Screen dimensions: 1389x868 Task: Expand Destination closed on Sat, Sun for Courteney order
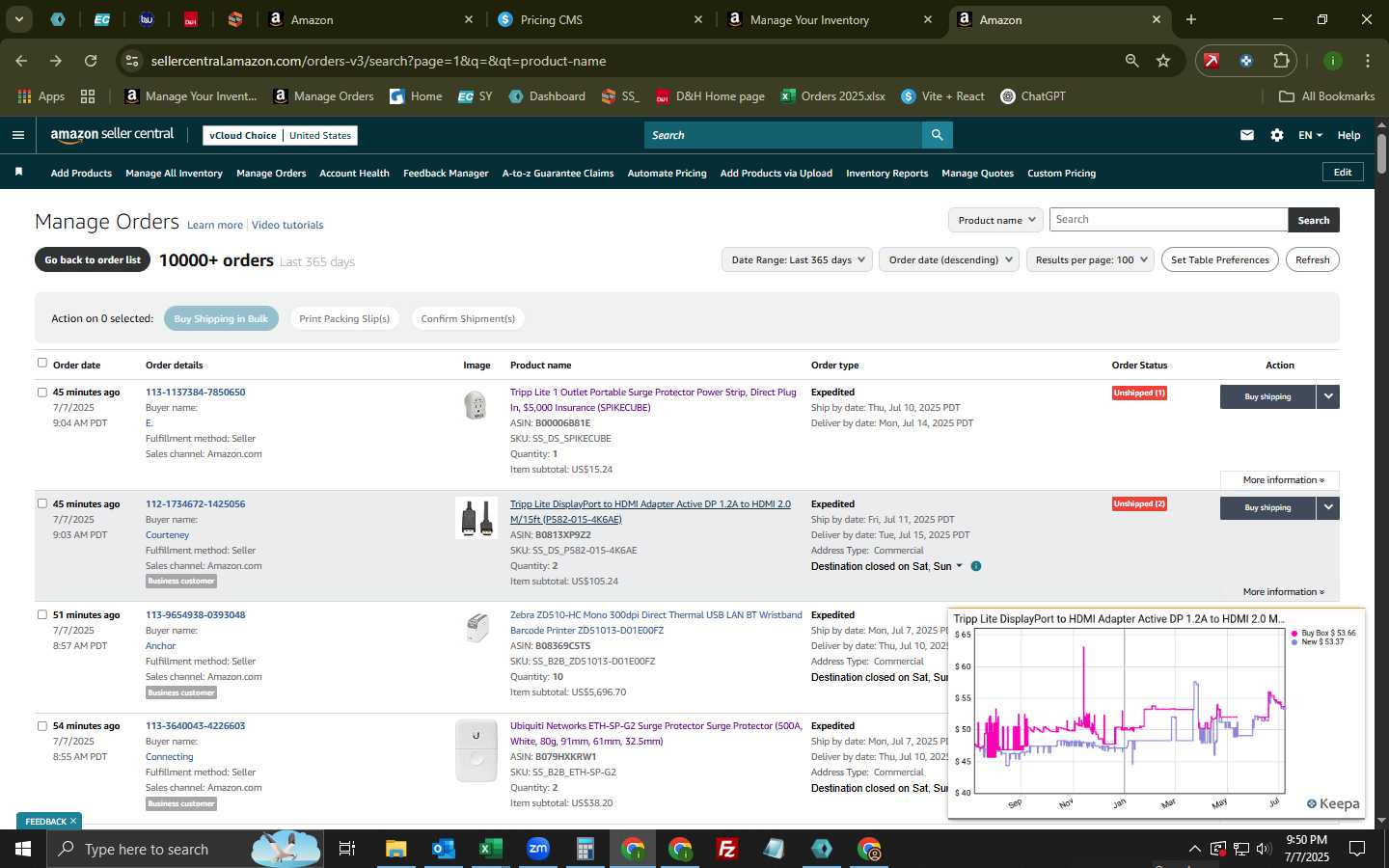pos(959,566)
